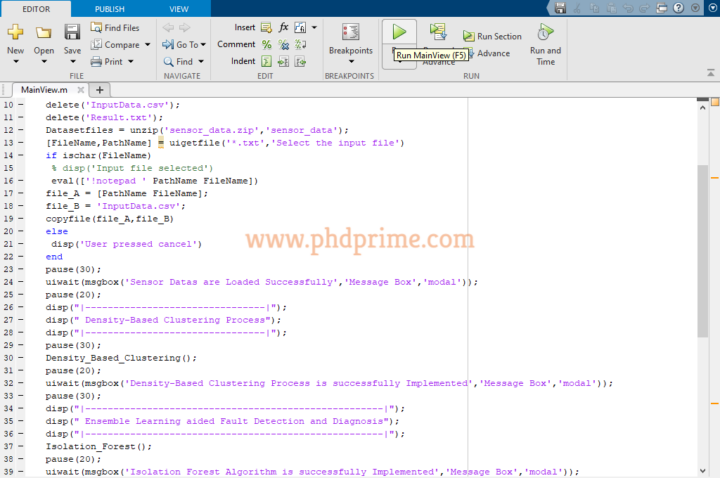This screenshot has width=720, height=478.
Task: Switch to the VIEW tab
Action: (x=179, y=8)
